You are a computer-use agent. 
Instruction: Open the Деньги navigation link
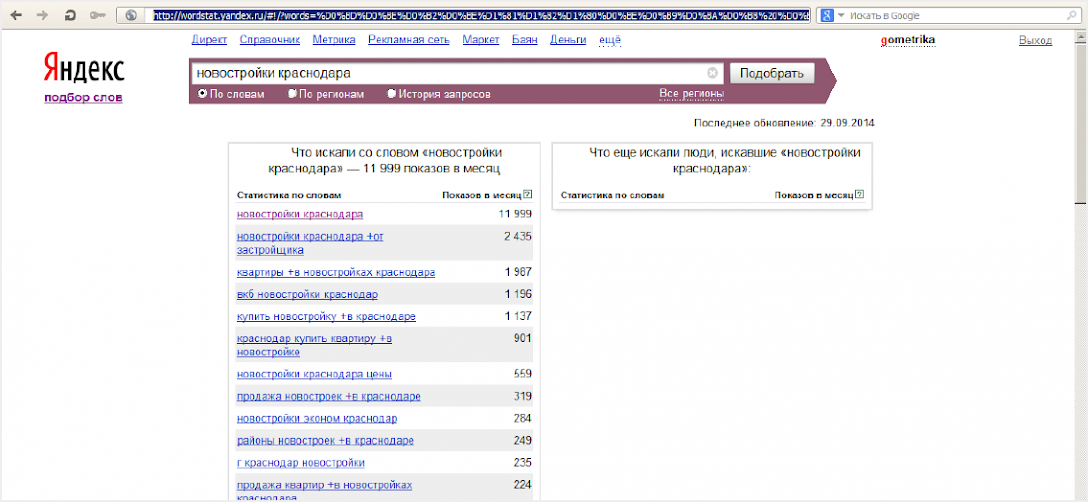tap(568, 40)
